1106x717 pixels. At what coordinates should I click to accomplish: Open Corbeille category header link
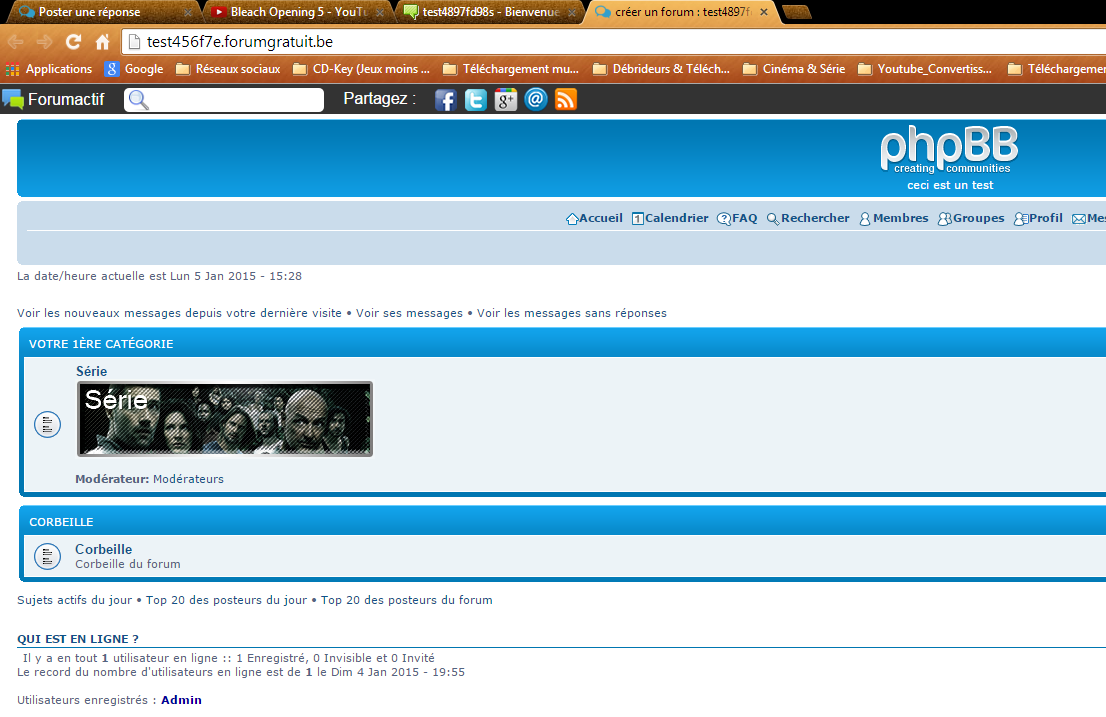pyautogui.click(x=61, y=522)
